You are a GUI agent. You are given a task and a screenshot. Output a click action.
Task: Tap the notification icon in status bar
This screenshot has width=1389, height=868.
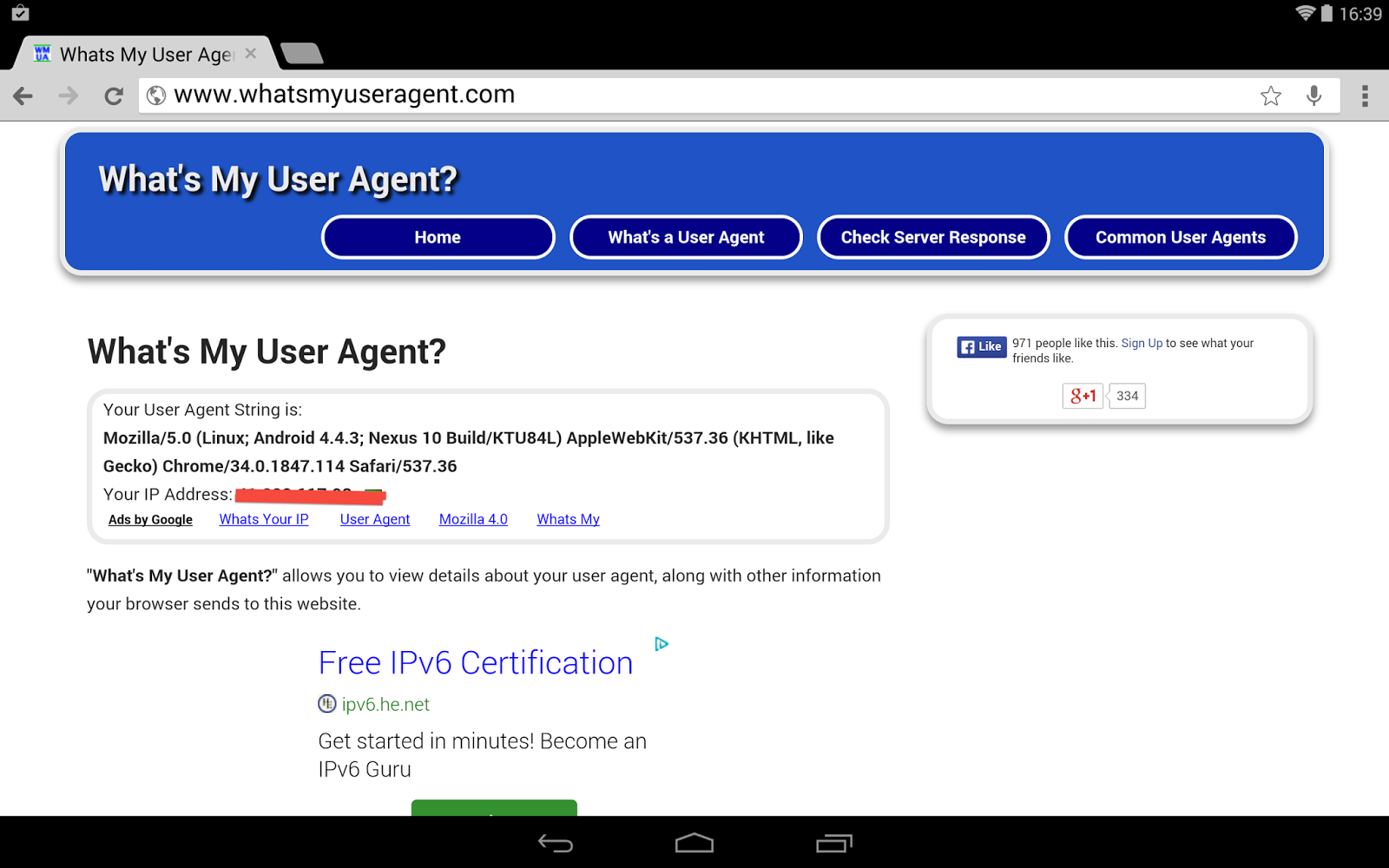21,13
